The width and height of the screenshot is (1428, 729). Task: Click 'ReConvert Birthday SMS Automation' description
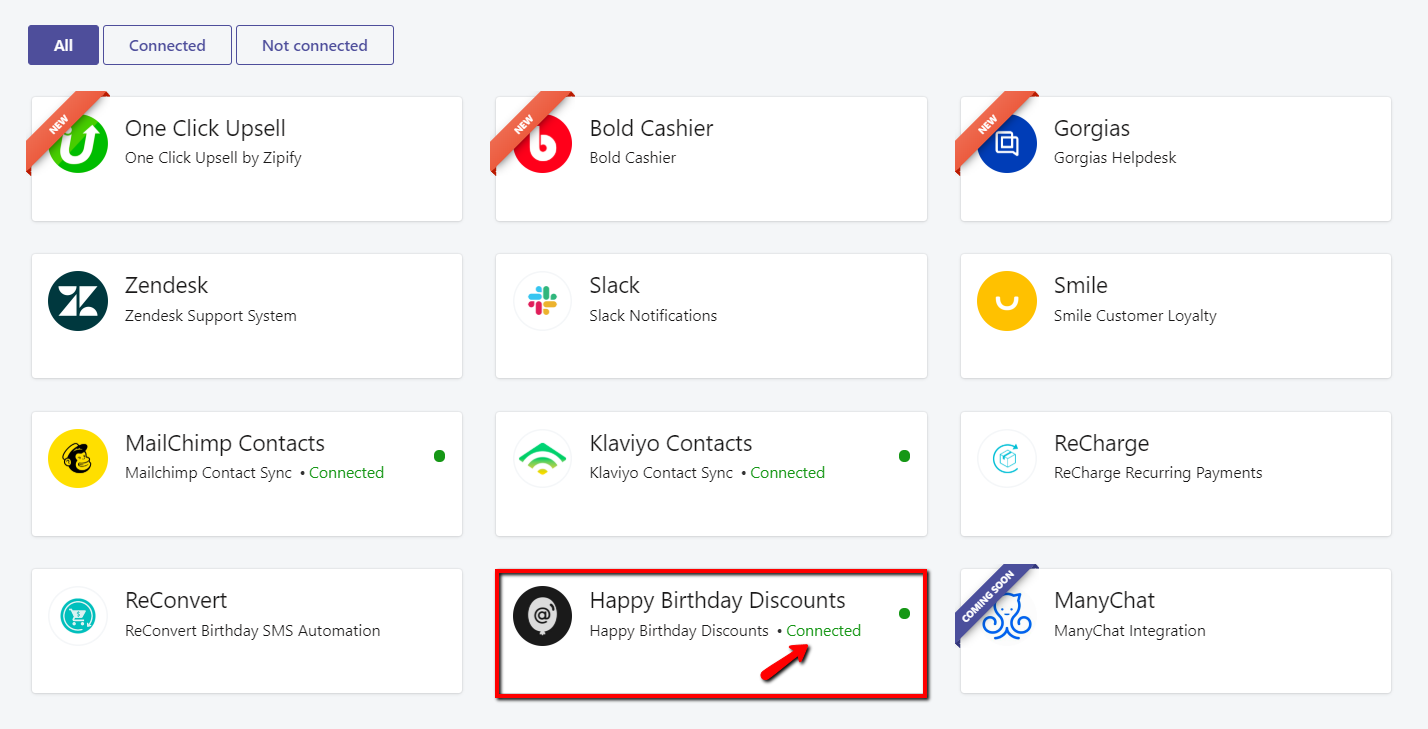(253, 631)
